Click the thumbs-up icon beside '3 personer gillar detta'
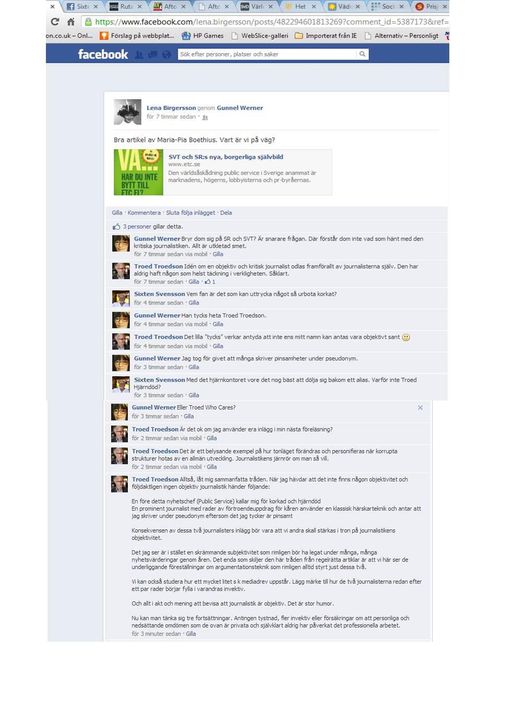Screen dimensions: 526x701 [x=116, y=227]
